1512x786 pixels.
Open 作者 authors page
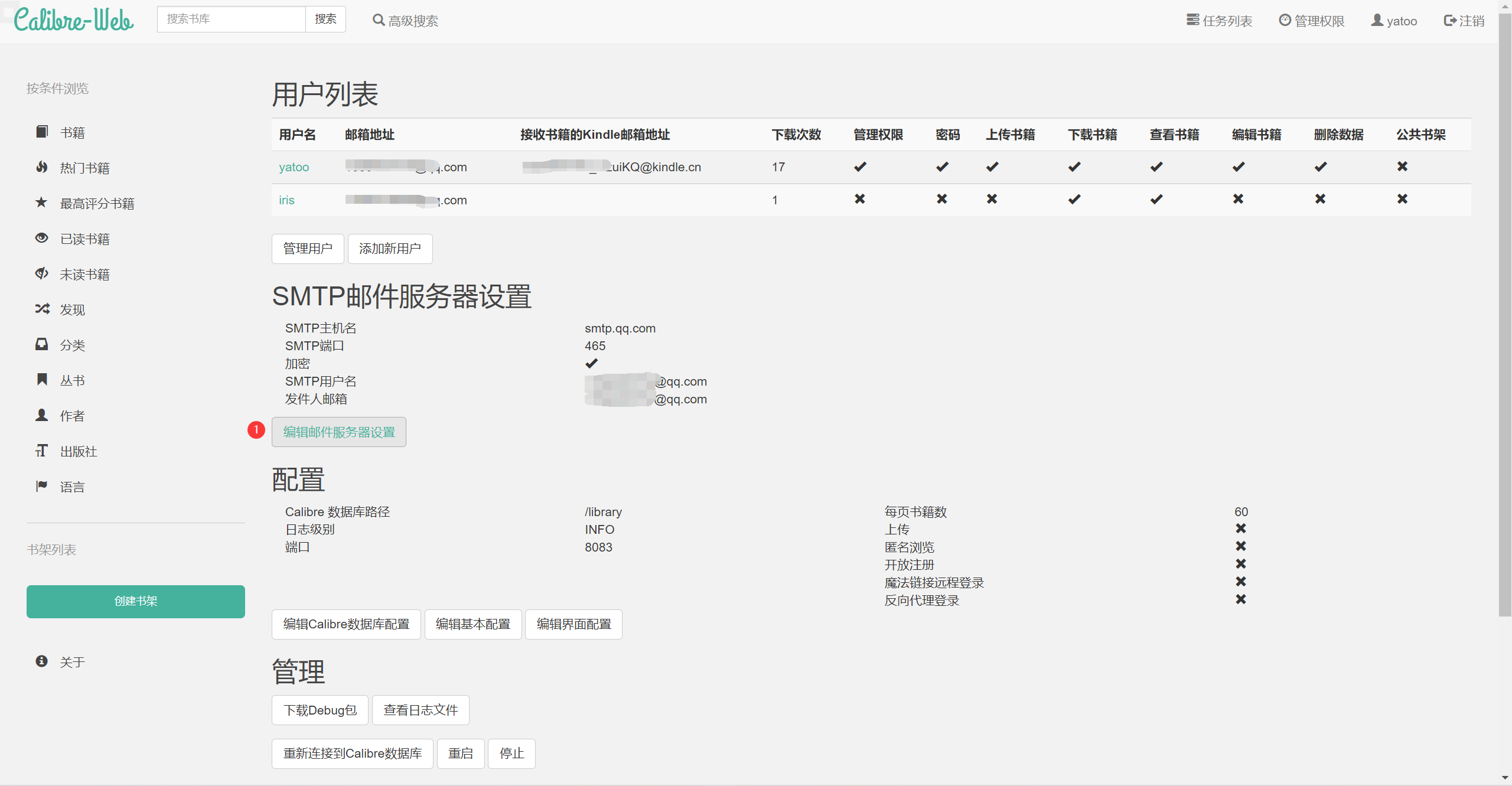(x=73, y=416)
